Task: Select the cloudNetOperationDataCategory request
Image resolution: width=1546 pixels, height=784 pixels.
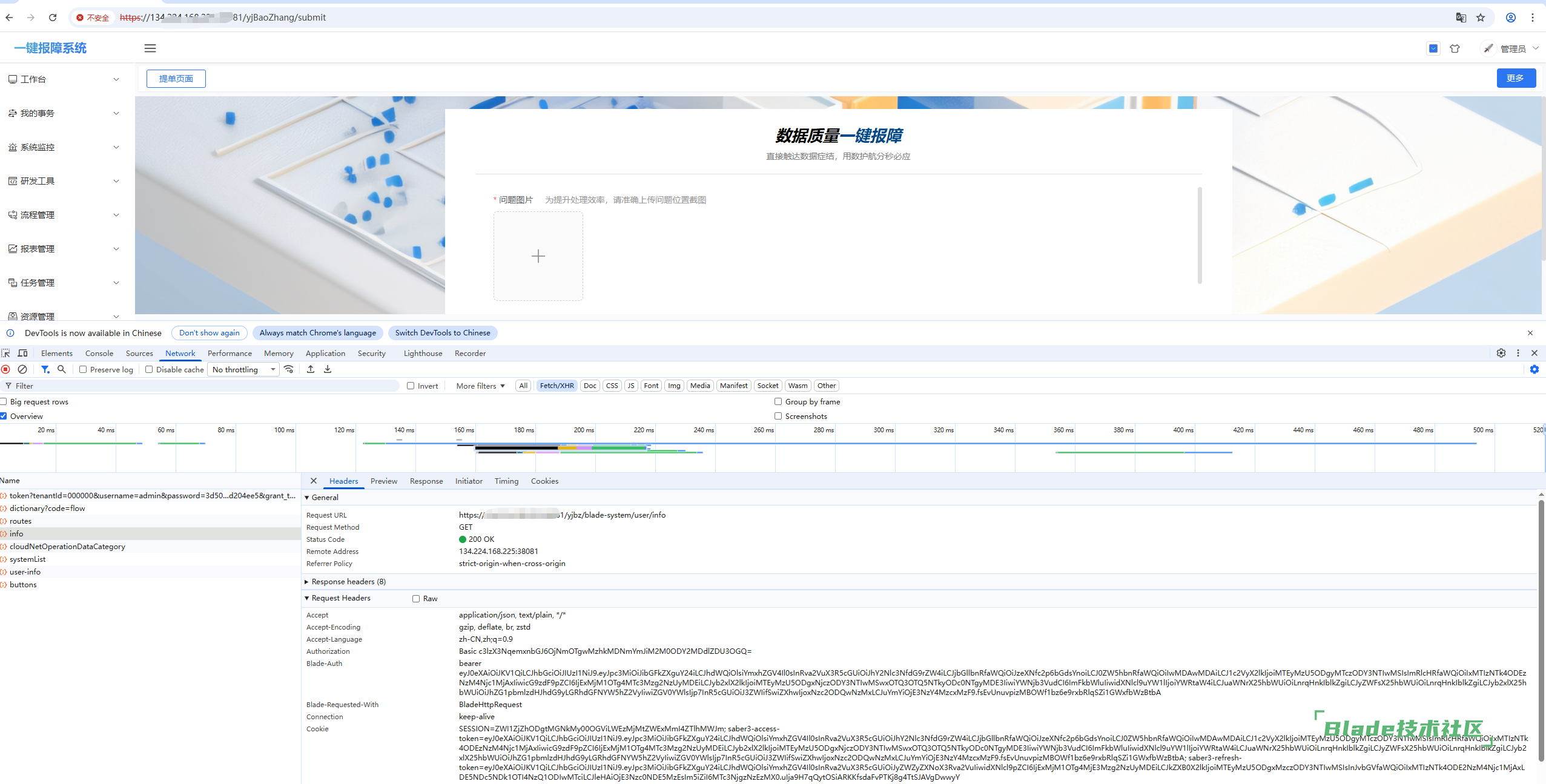Action: [x=67, y=547]
